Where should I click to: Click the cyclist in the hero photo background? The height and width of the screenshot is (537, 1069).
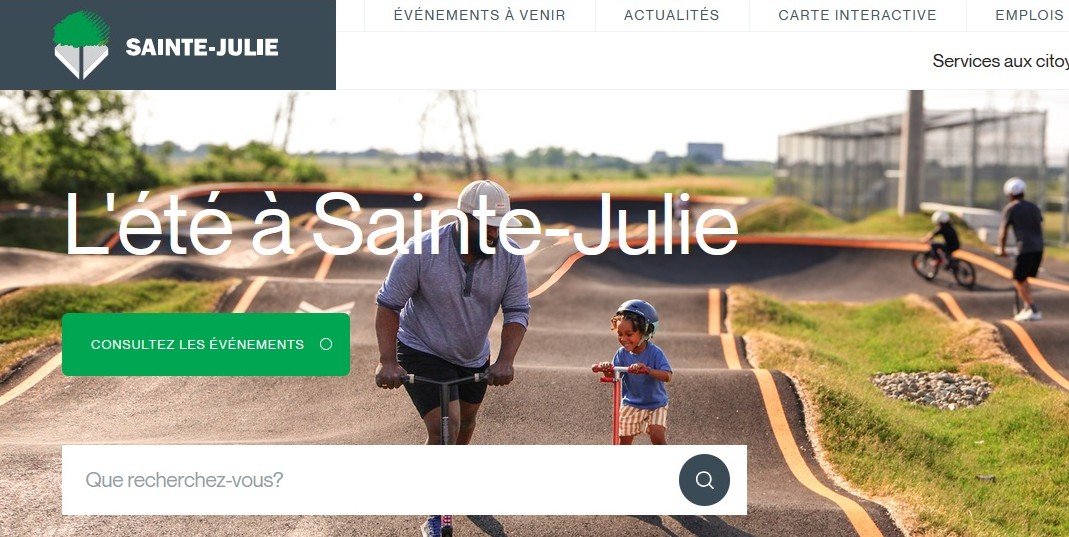coord(944,250)
